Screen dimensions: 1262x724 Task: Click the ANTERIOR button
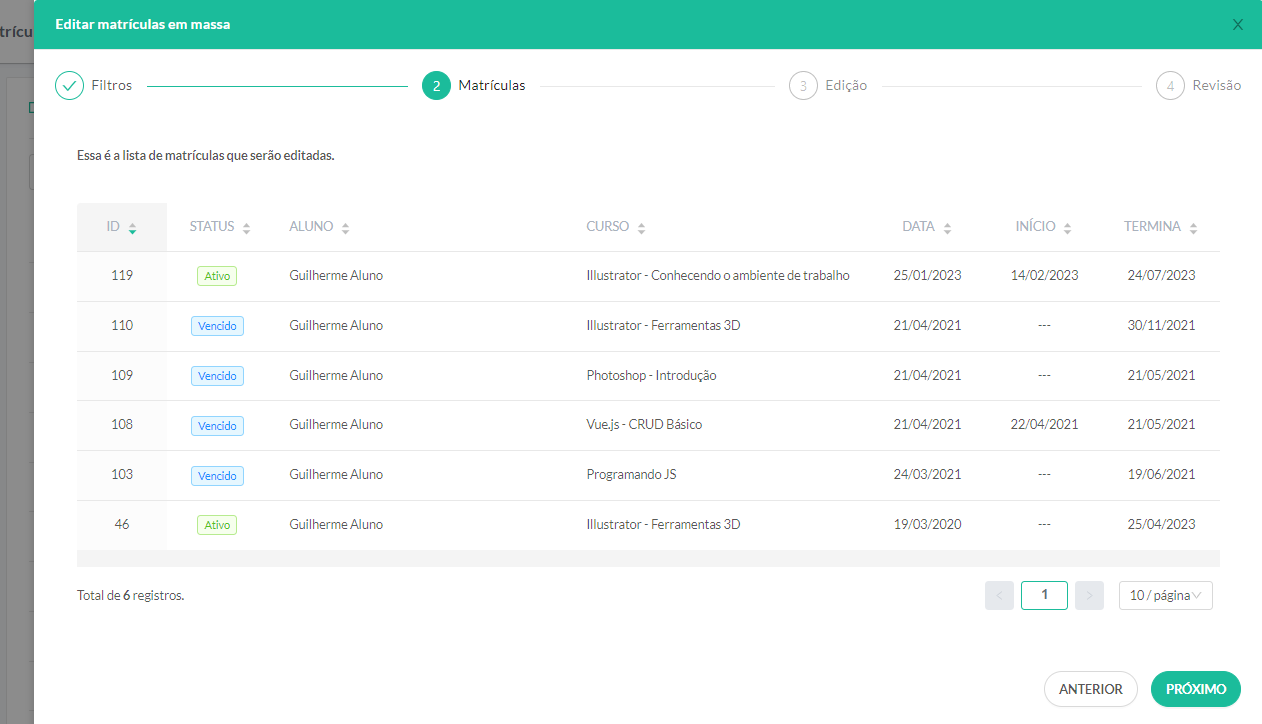click(x=1091, y=689)
